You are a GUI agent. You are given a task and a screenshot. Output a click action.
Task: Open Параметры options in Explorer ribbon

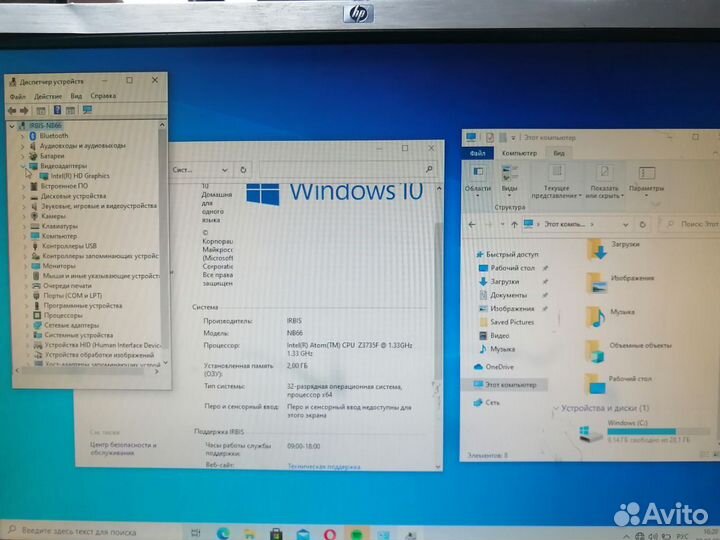pyautogui.click(x=647, y=180)
